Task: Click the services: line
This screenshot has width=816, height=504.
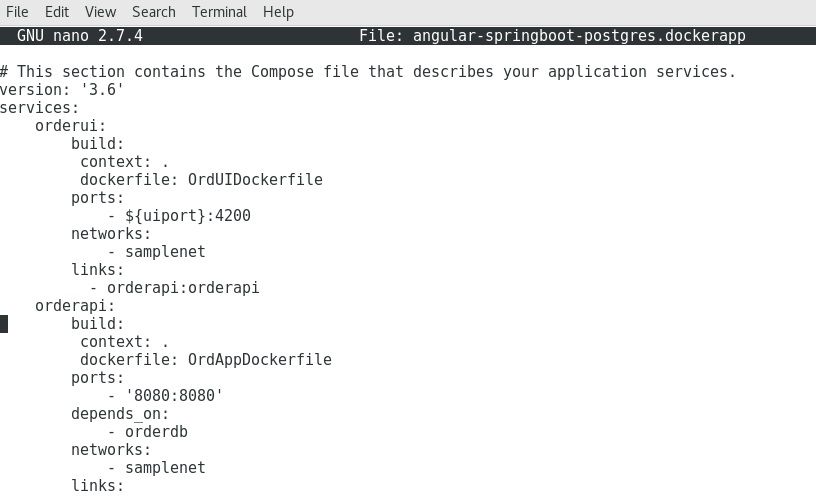Action: tap(40, 108)
